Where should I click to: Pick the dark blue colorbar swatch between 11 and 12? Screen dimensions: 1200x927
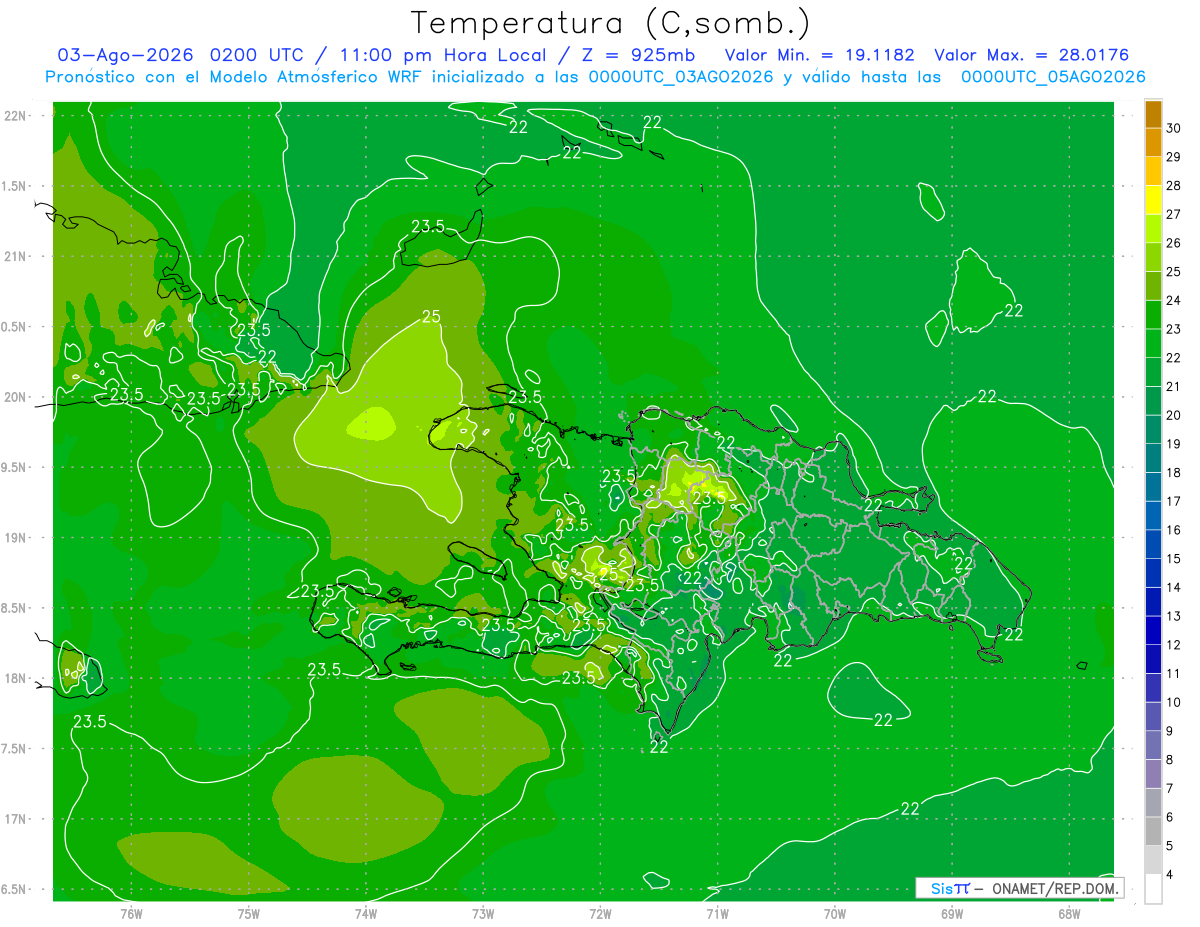[1153, 659]
